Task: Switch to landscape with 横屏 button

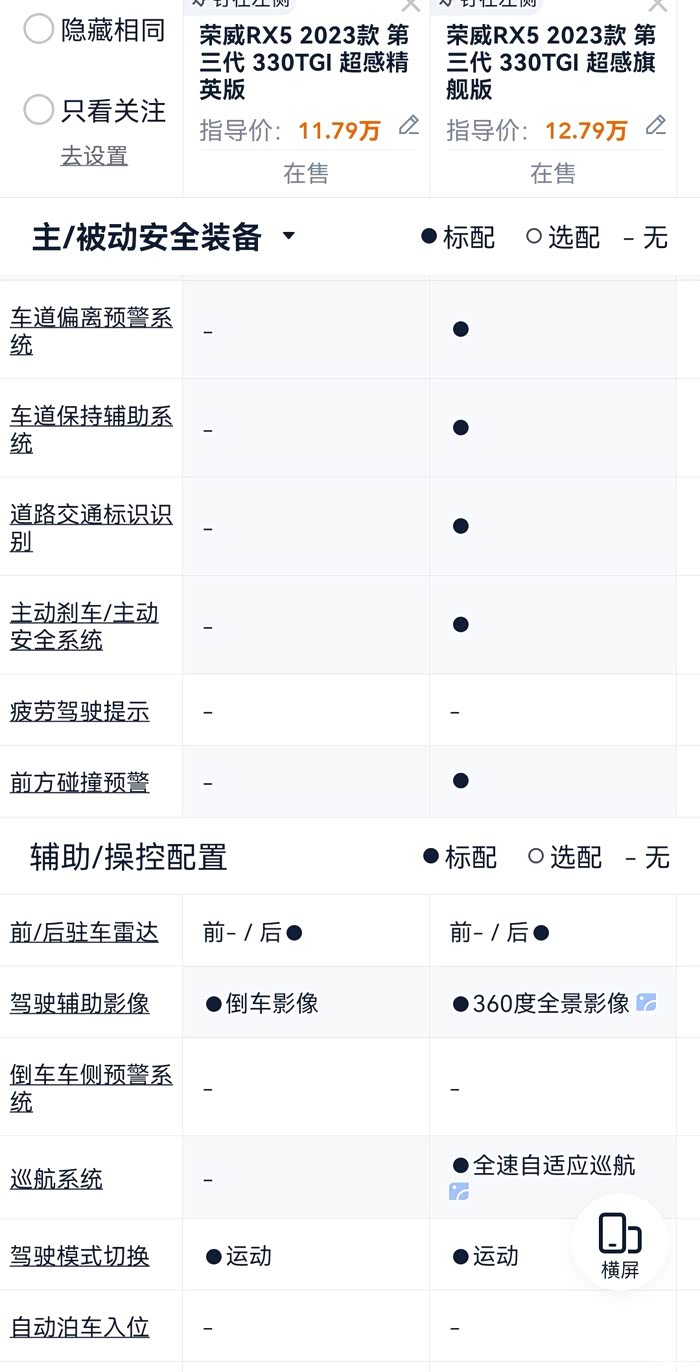Action: coord(620,1245)
